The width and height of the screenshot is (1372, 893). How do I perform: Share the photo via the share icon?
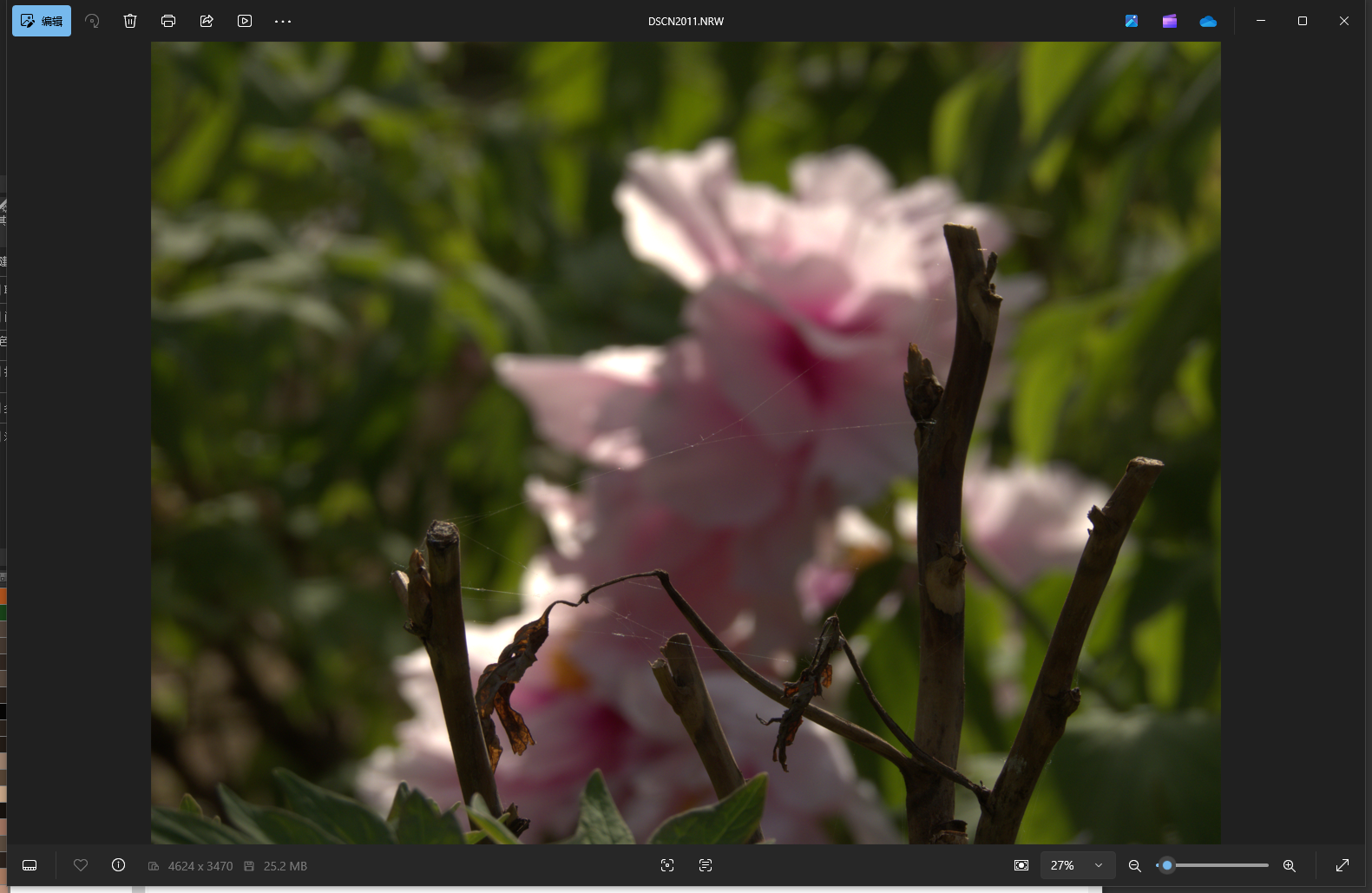(207, 21)
